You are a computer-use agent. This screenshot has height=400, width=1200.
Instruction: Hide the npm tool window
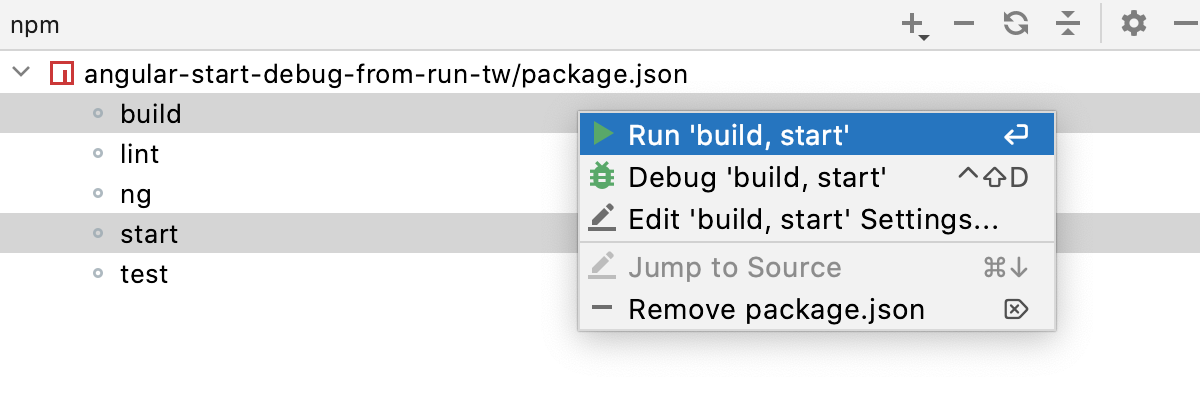click(1184, 23)
